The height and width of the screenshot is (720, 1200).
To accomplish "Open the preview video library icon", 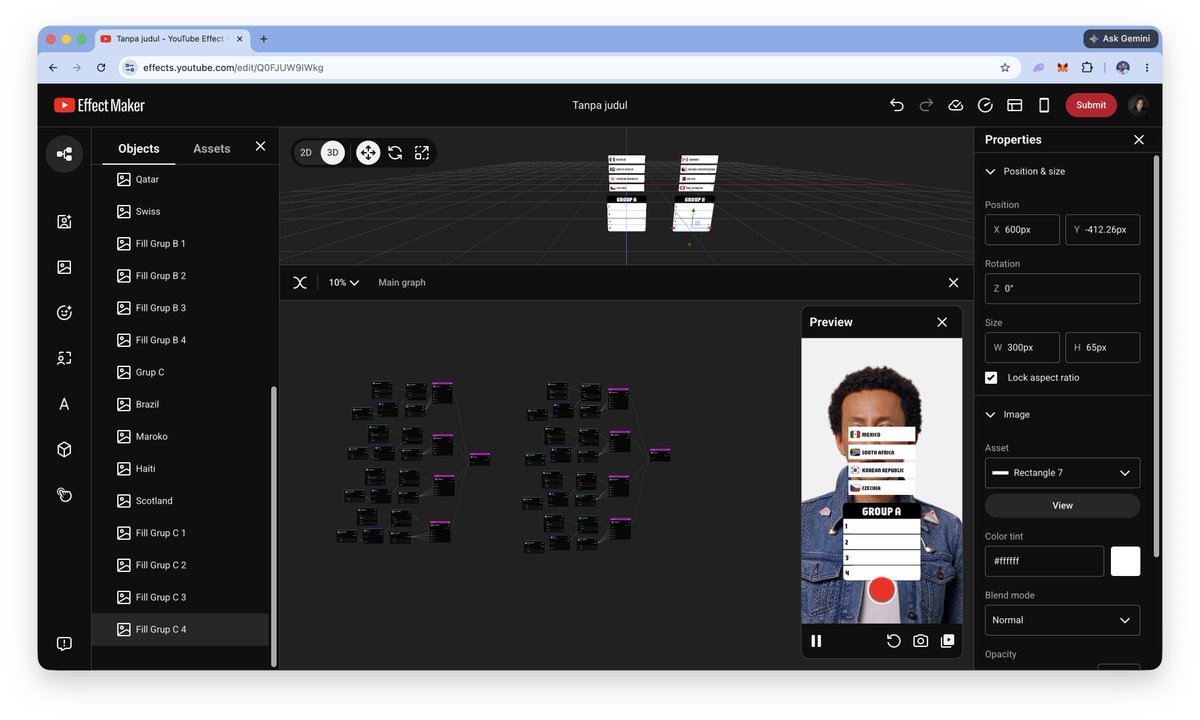I will pyautogui.click(x=948, y=641).
